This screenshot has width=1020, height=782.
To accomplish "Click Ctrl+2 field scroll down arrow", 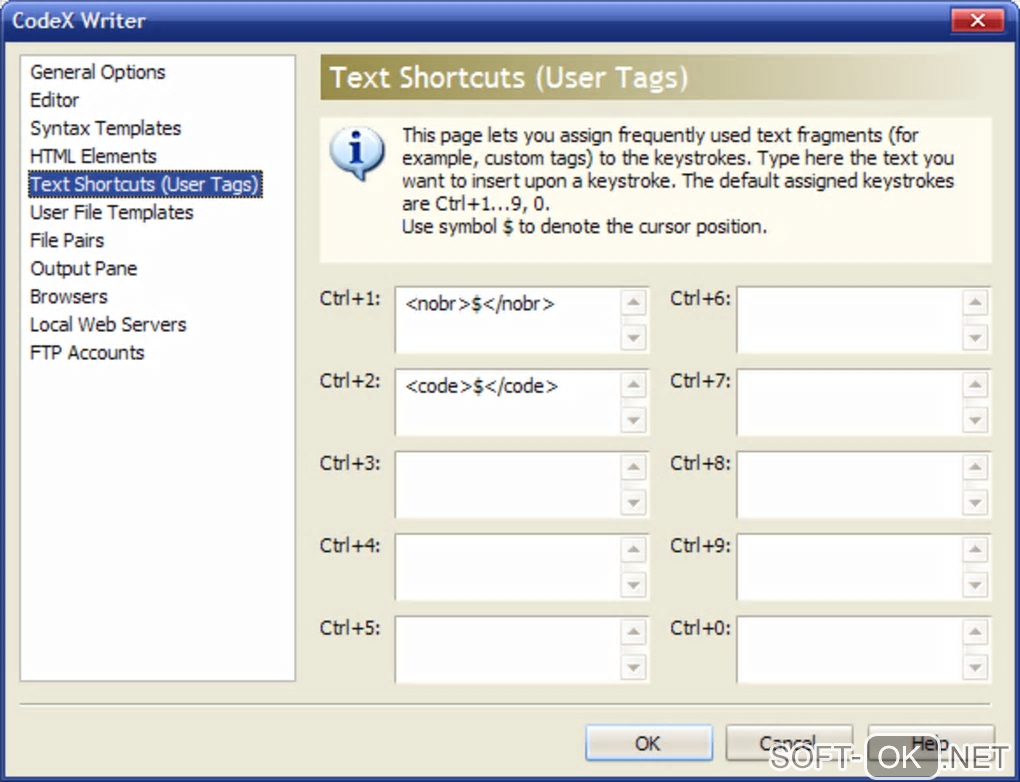I will coord(634,420).
